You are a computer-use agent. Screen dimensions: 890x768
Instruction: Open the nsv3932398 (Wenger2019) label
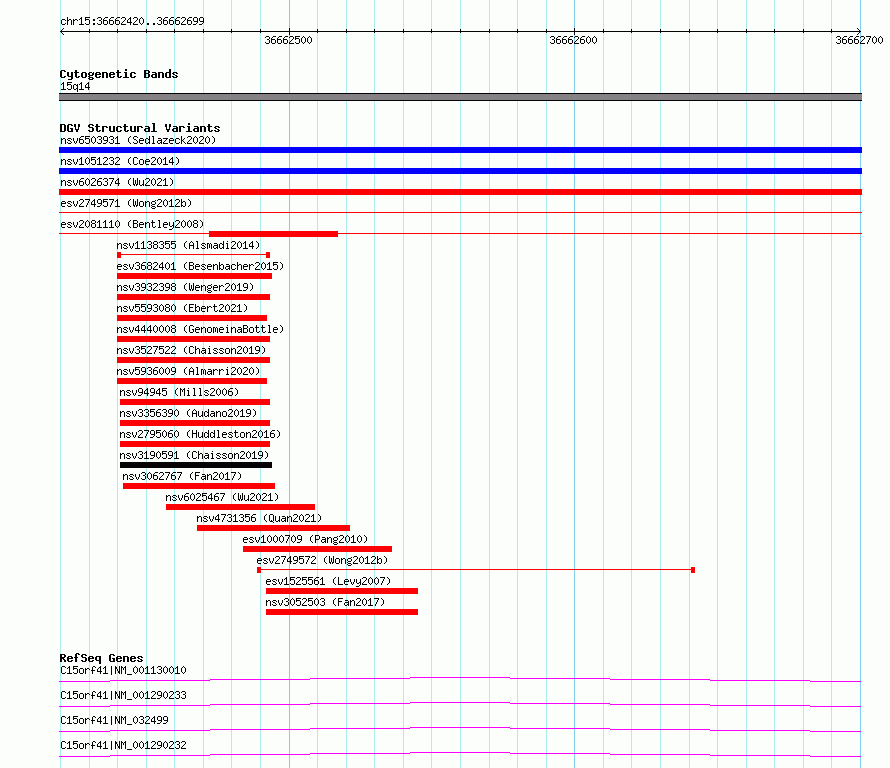tap(185, 287)
